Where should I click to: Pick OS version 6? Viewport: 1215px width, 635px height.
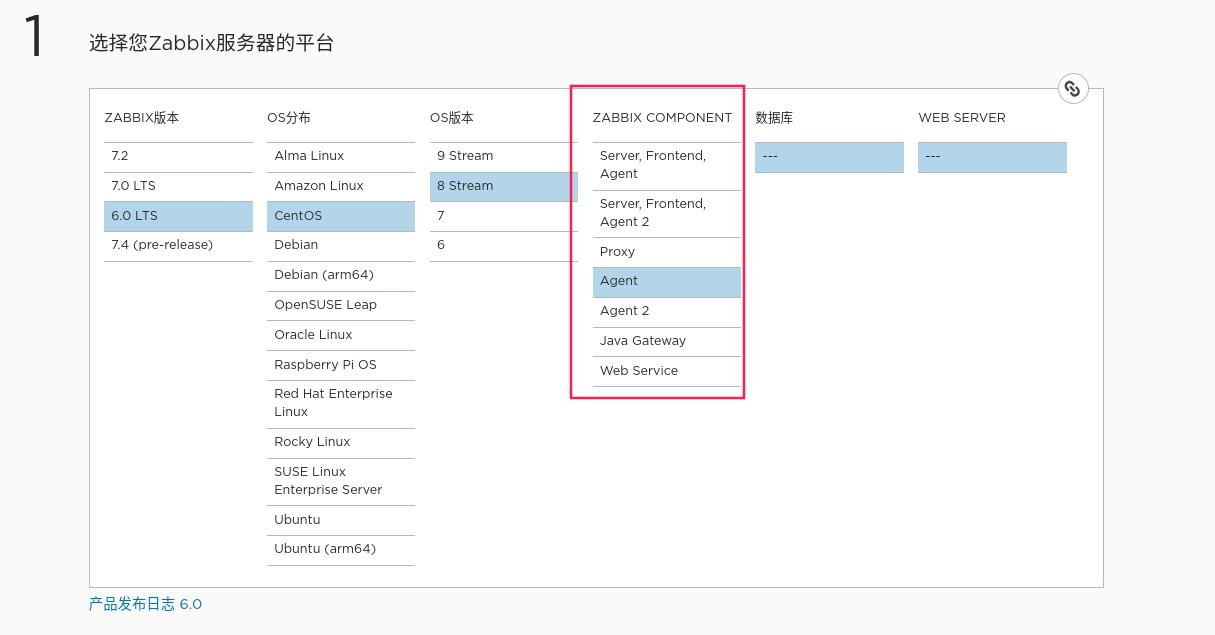(x=504, y=246)
